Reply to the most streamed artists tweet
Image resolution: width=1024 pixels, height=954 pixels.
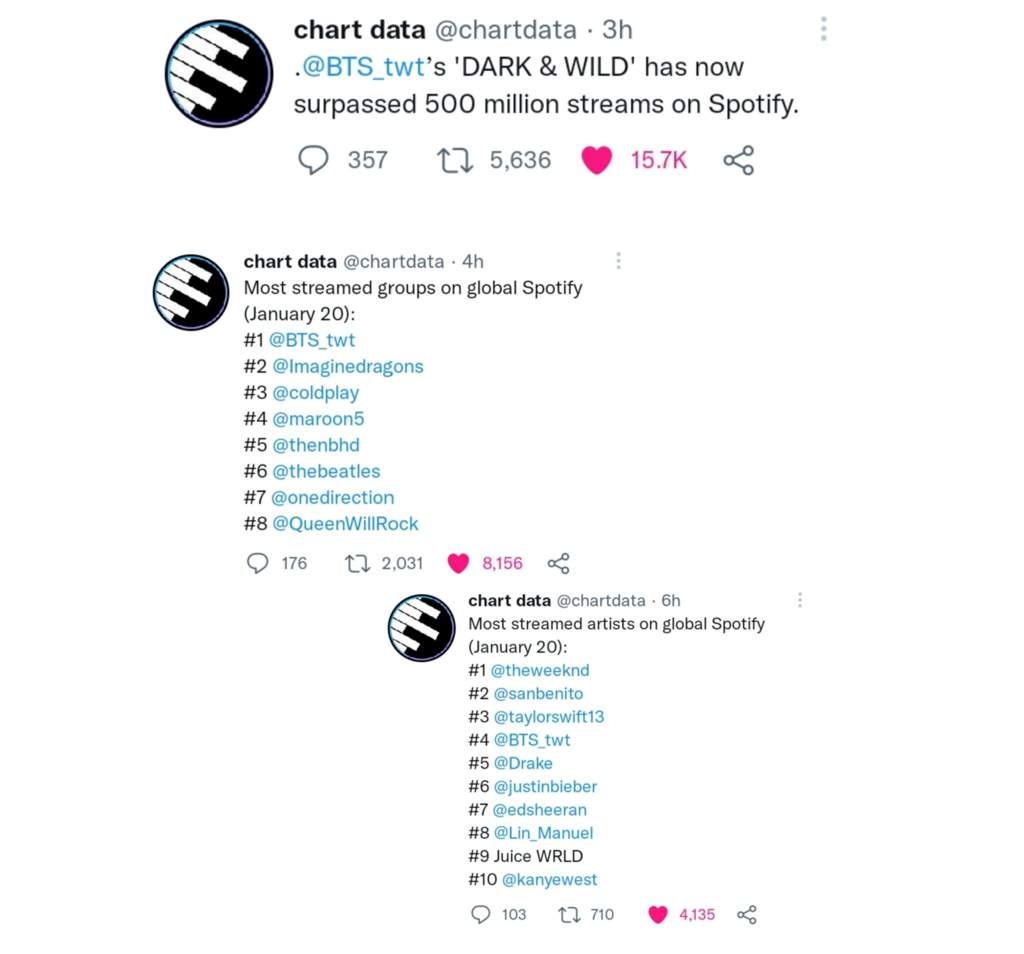pyautogui.click(x=480, y=914)
